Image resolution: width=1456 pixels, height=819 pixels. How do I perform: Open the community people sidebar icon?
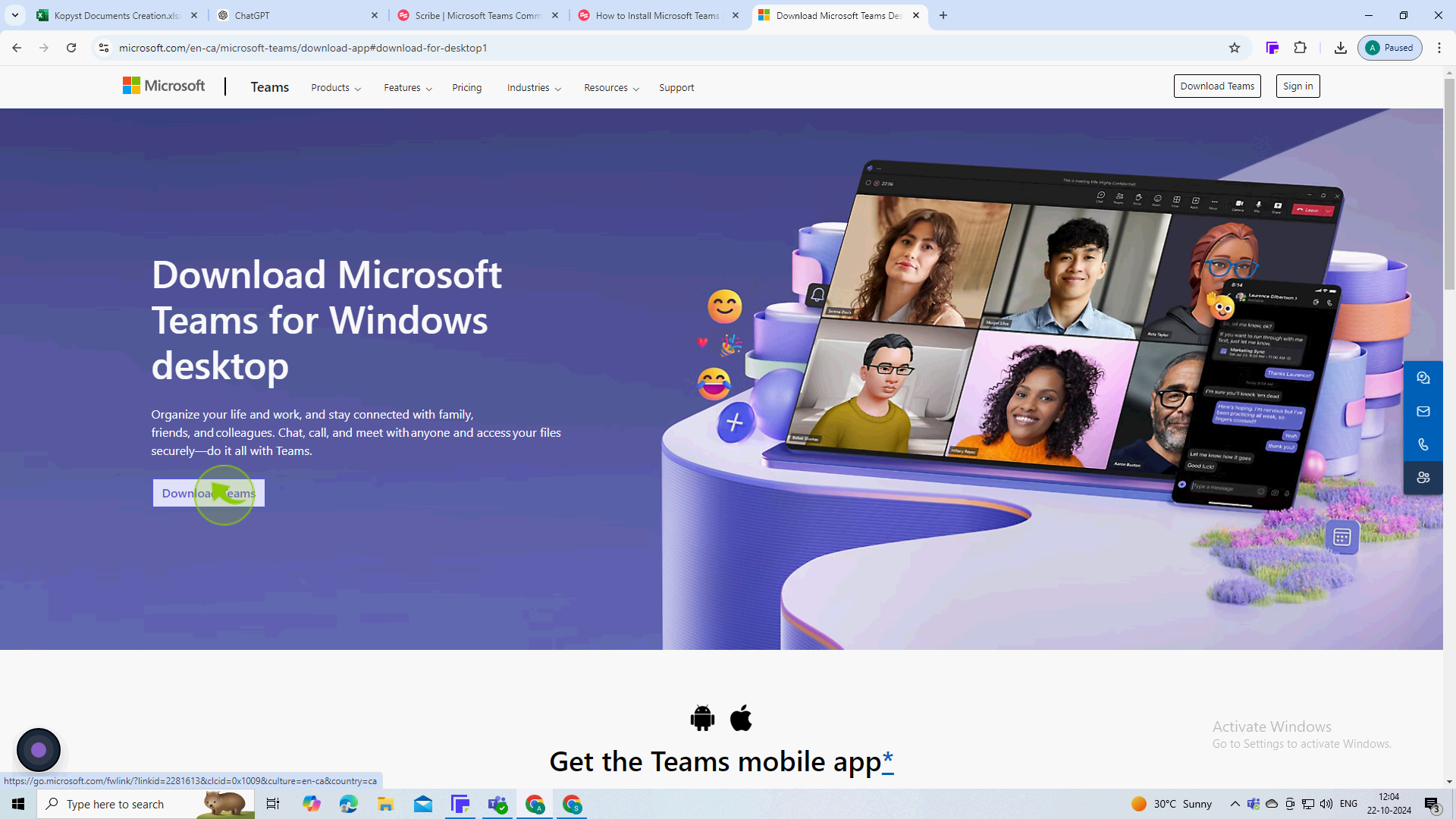1423,478
